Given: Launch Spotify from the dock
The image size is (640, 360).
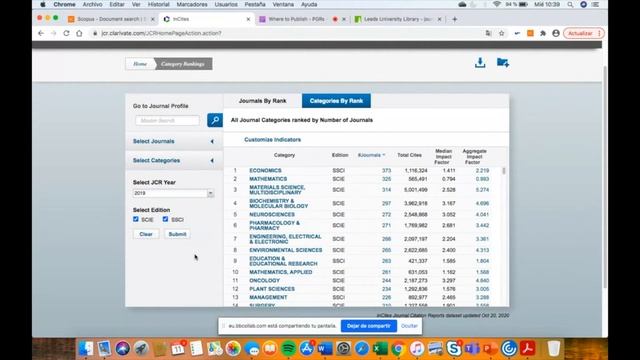Looking at the screenshot, I should pos(289,348).
